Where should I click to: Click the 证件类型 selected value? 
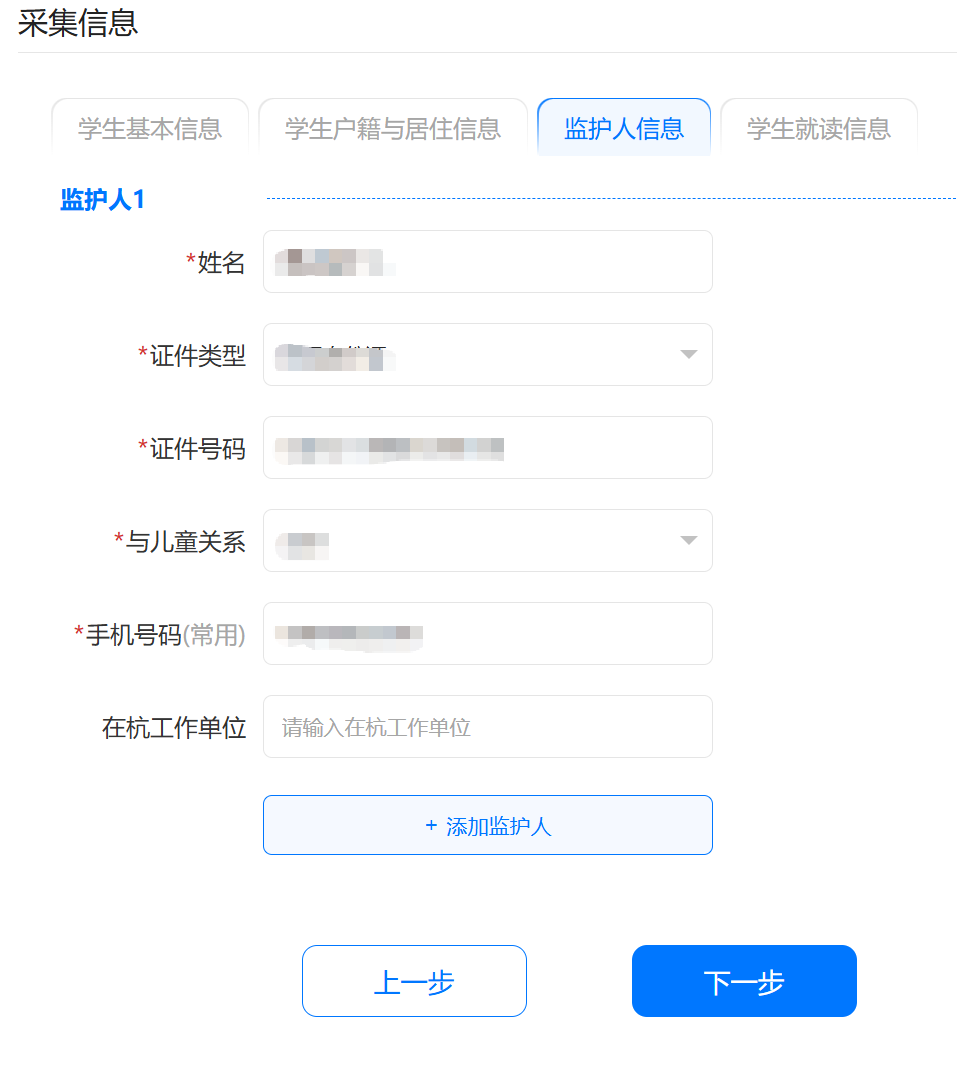[335, 357]
